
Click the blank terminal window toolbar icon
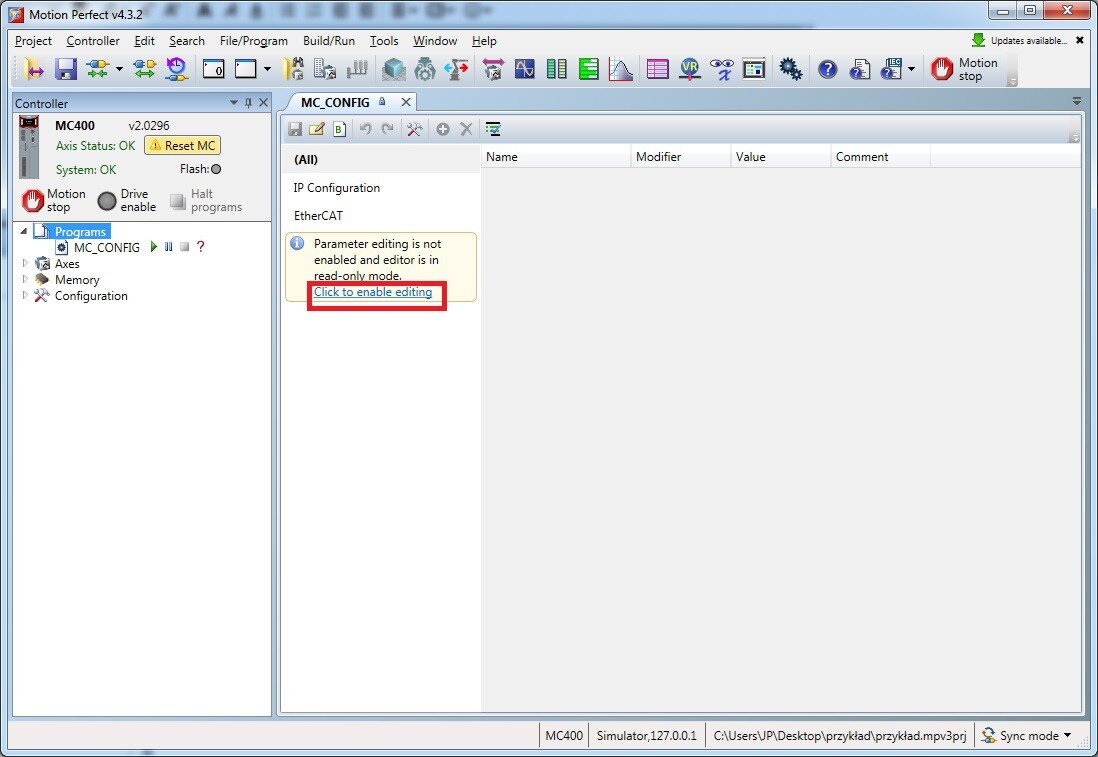[x=245, y=69]
